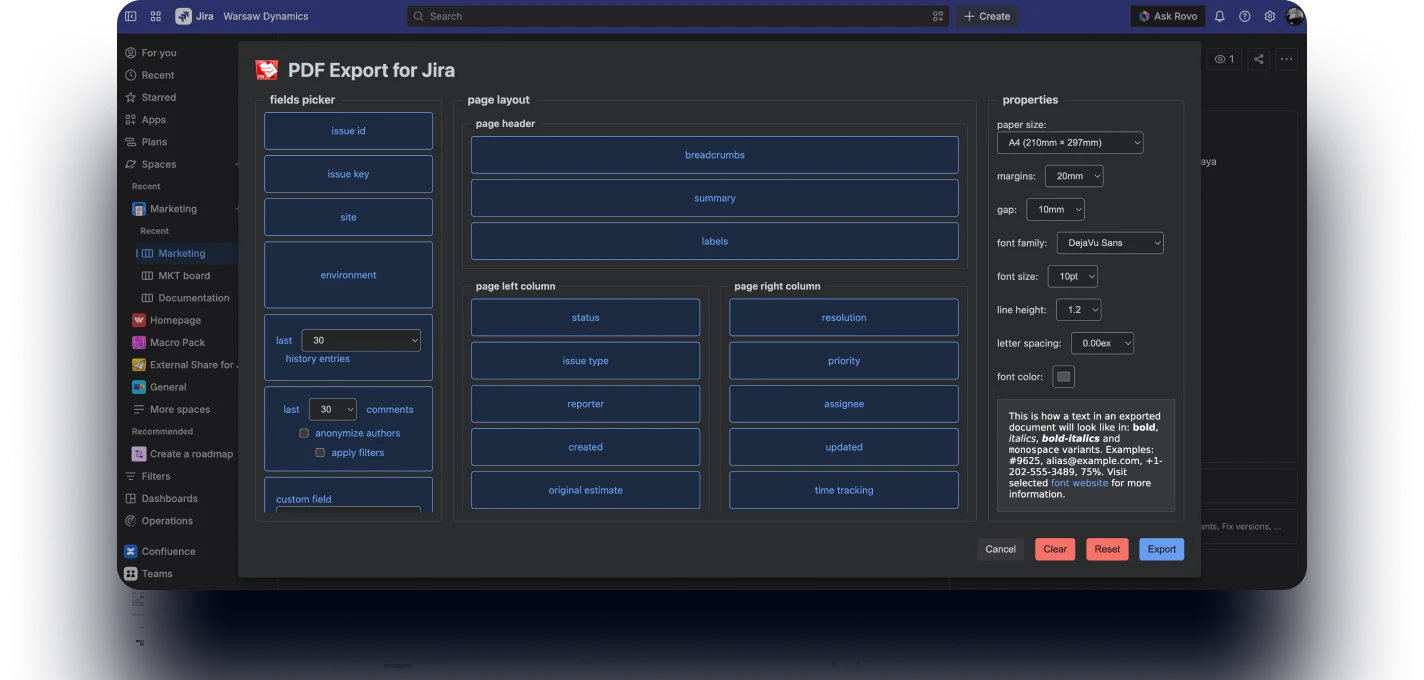Select the summary header block
This screenshot has height=680, width=1424.
714,198
